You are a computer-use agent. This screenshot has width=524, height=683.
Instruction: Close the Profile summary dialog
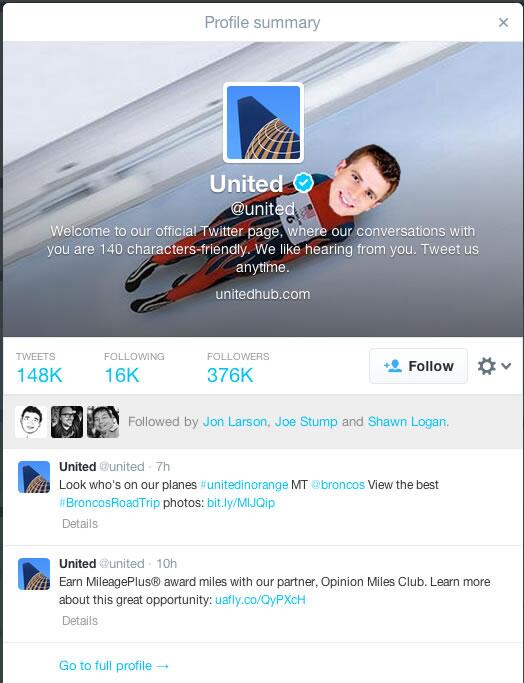click(x=503, y=22)
